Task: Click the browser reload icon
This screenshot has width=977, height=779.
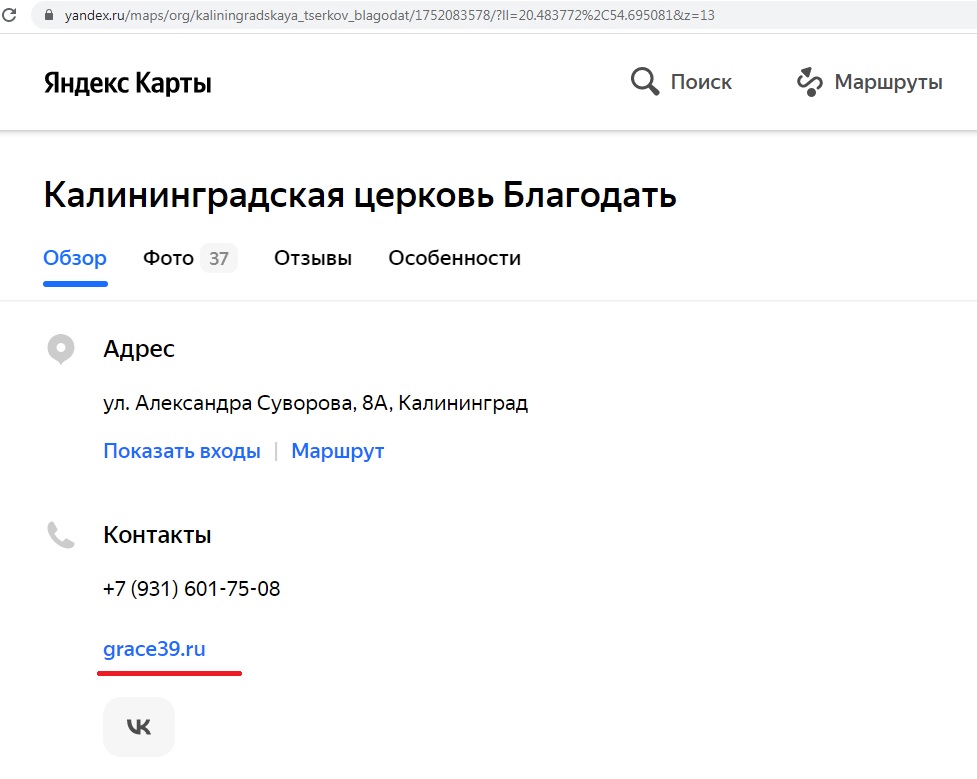Action: pos(9,15)
